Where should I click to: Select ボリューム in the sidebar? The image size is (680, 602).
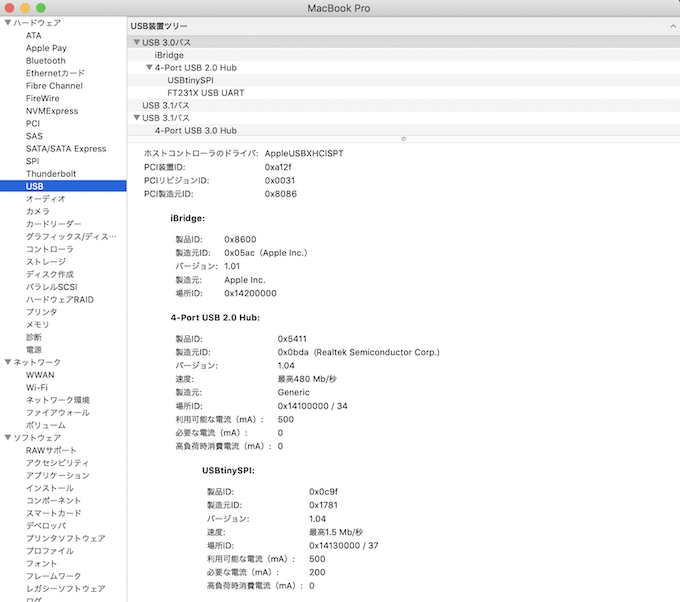pos(46,425)
